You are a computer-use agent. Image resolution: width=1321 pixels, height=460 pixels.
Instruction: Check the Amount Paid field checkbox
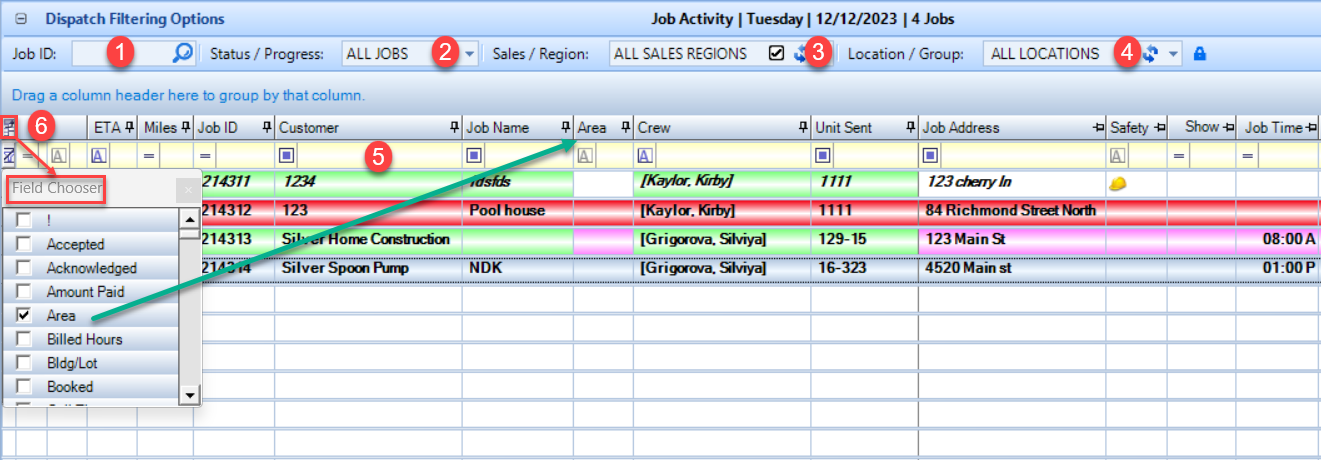pos(24,292)
